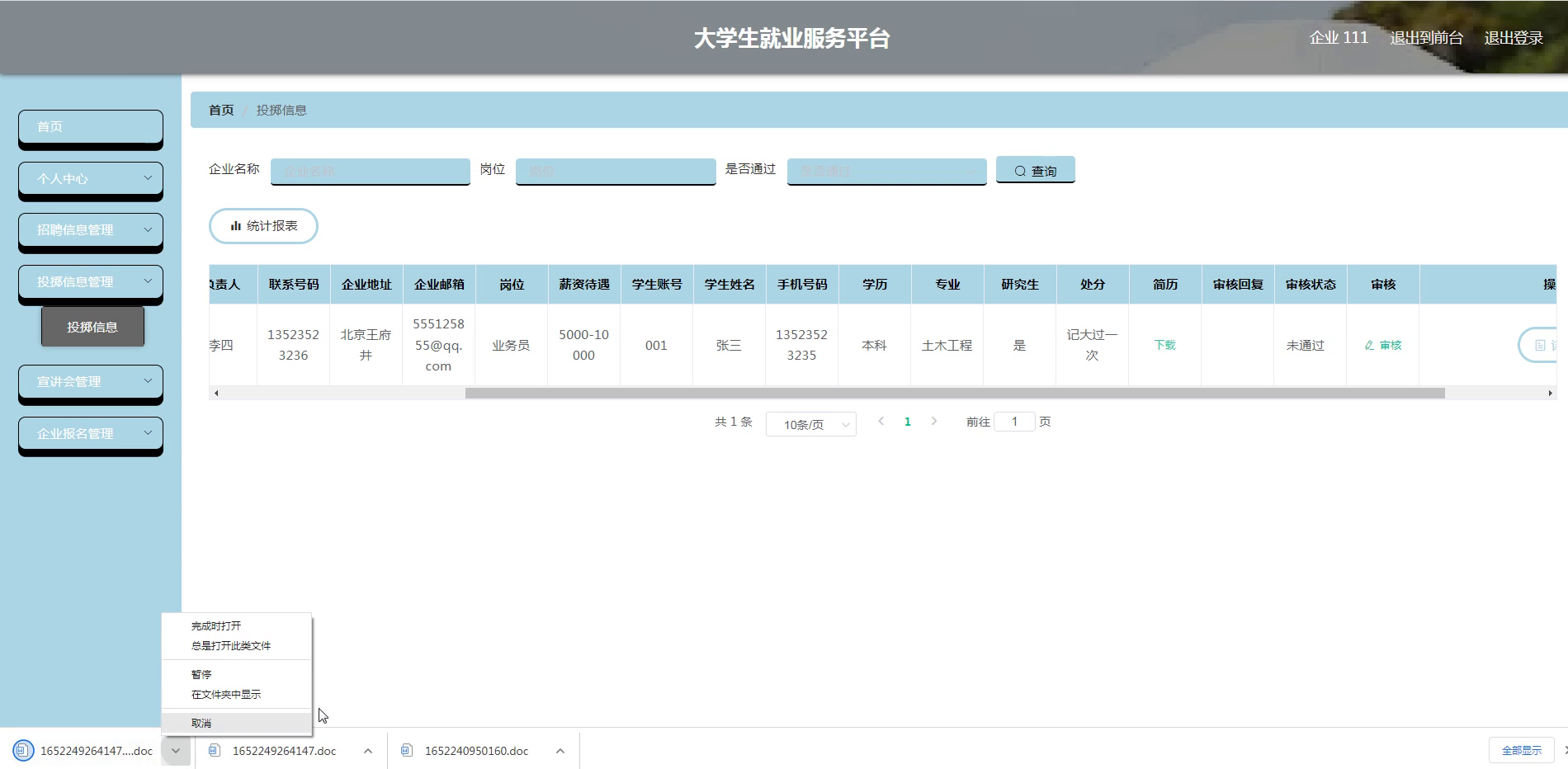Image resolution: width=1568 pixels, height=769 pixels.
Task: Click 下载 link to download resume
Action: (x=1164, y=345)
